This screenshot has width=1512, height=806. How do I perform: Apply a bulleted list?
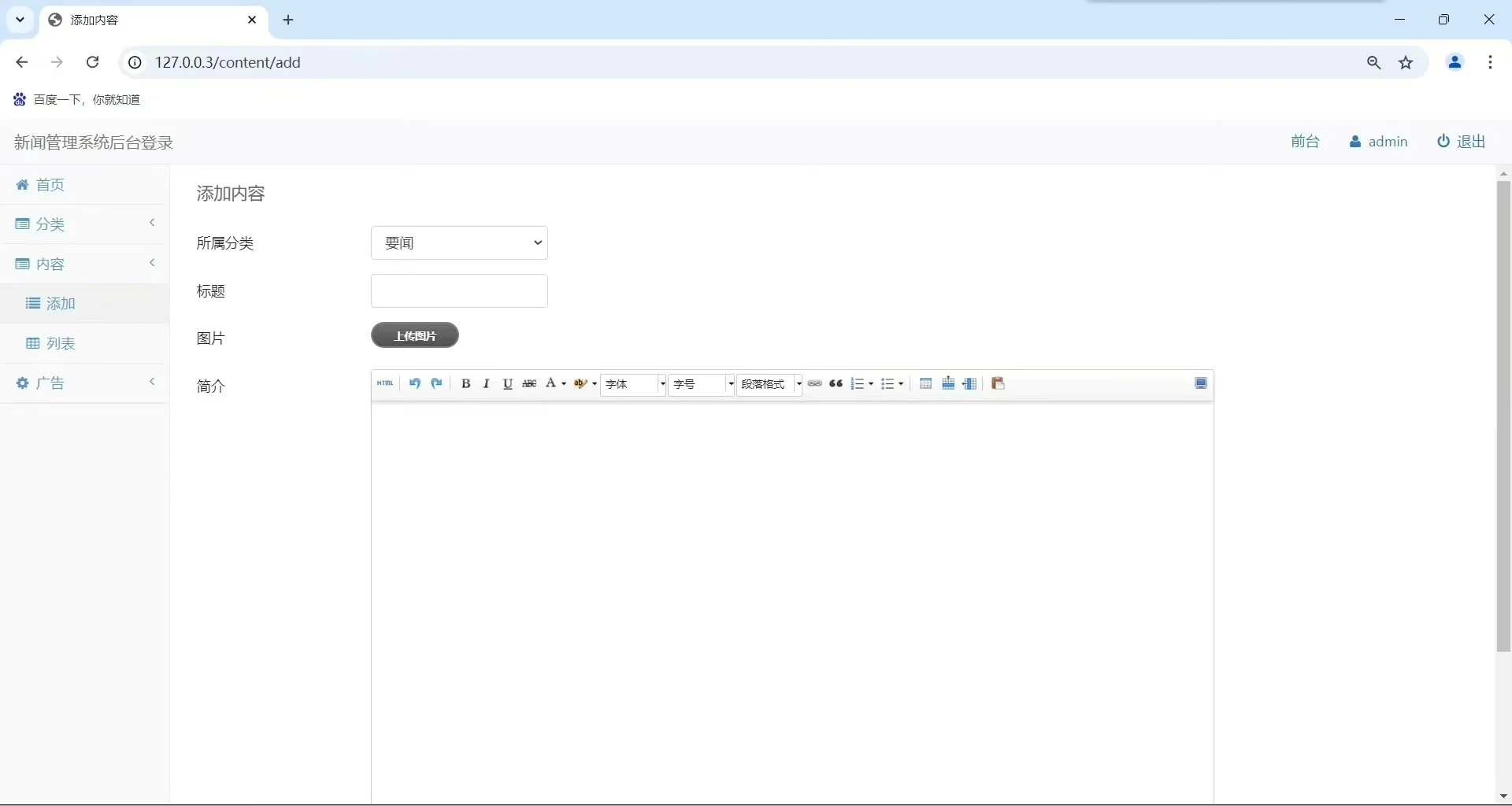point(888,384)
